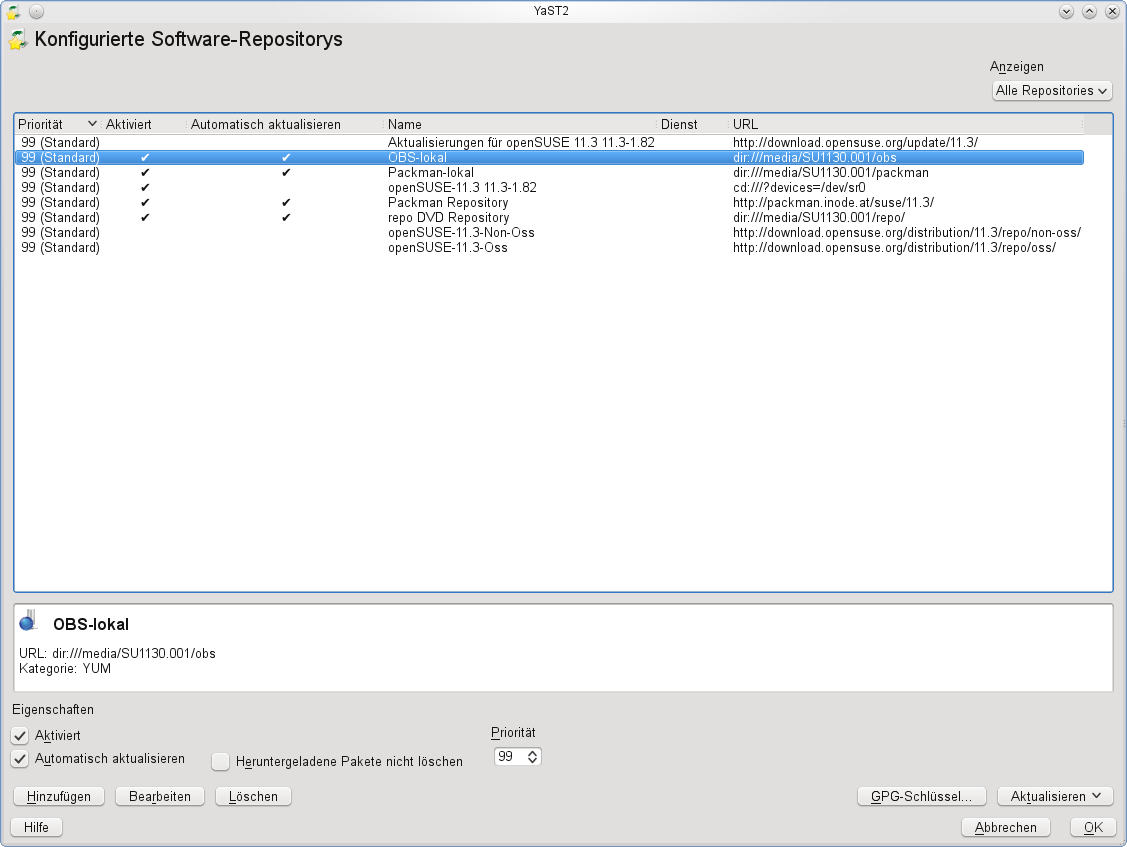This screenshot has width=1127, height=847.
Task: Click the Bearbeiten button
Action: coord(160,796)
